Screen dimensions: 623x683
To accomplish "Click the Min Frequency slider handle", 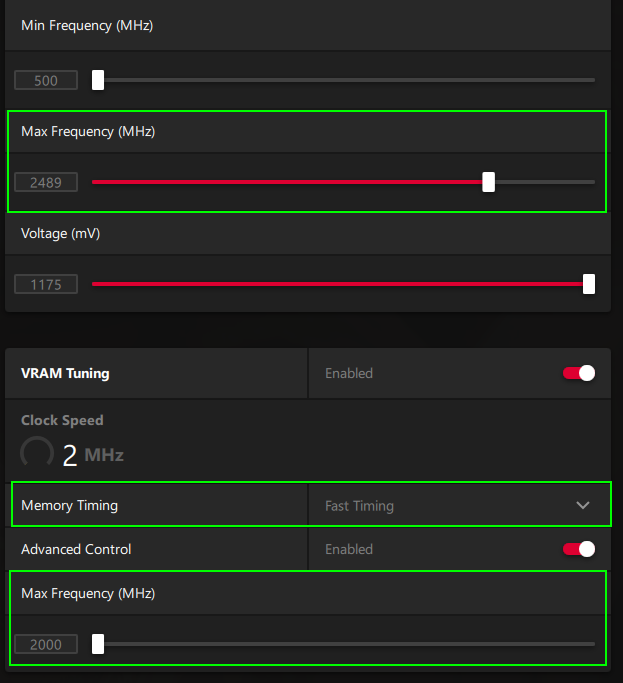I will coord(98,80).
